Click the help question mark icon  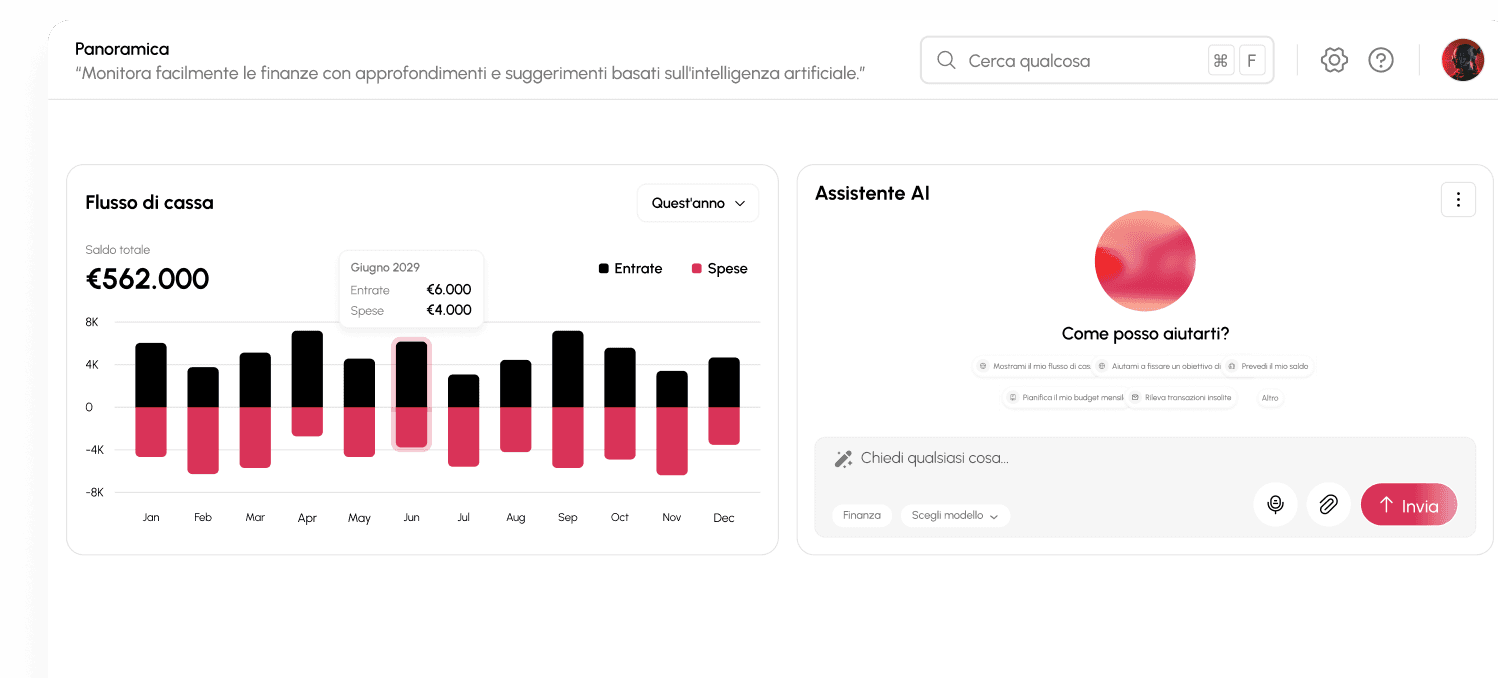1381,60
